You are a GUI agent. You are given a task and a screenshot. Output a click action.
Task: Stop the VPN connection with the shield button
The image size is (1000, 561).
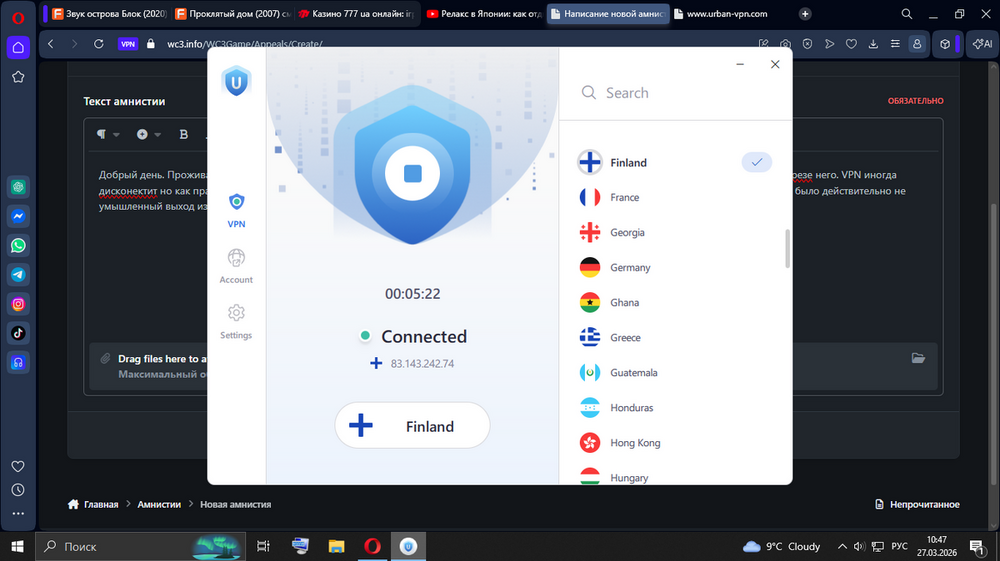point(413,173)
